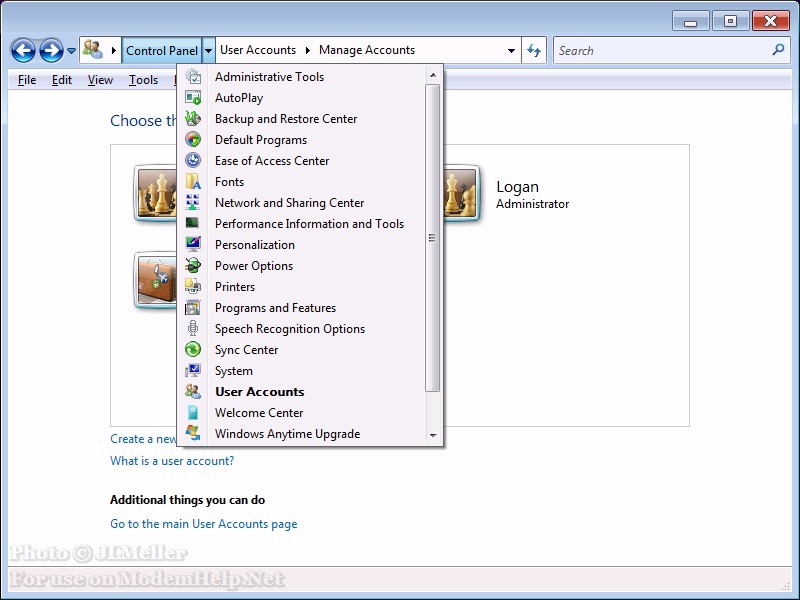The height and width of the screenshot is (600, 800).
Task: Open the recent pages dropdown arrow
Action: point(71,51)
